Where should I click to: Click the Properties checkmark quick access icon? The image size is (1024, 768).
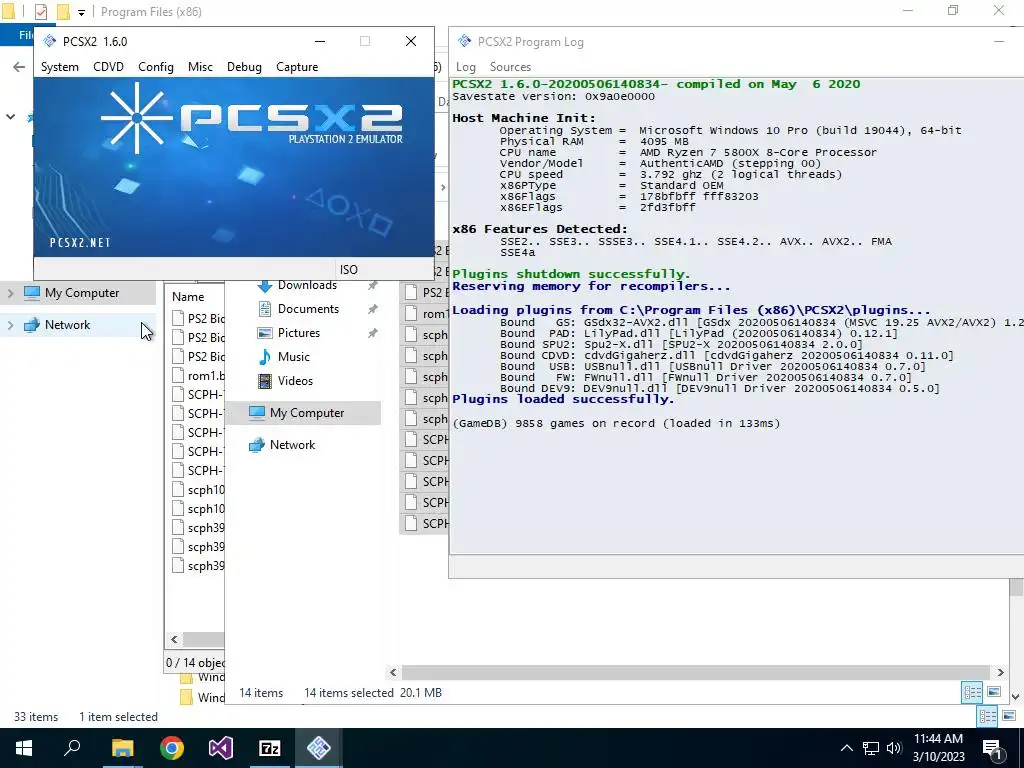pyautogui.click(x=40, y=12)
